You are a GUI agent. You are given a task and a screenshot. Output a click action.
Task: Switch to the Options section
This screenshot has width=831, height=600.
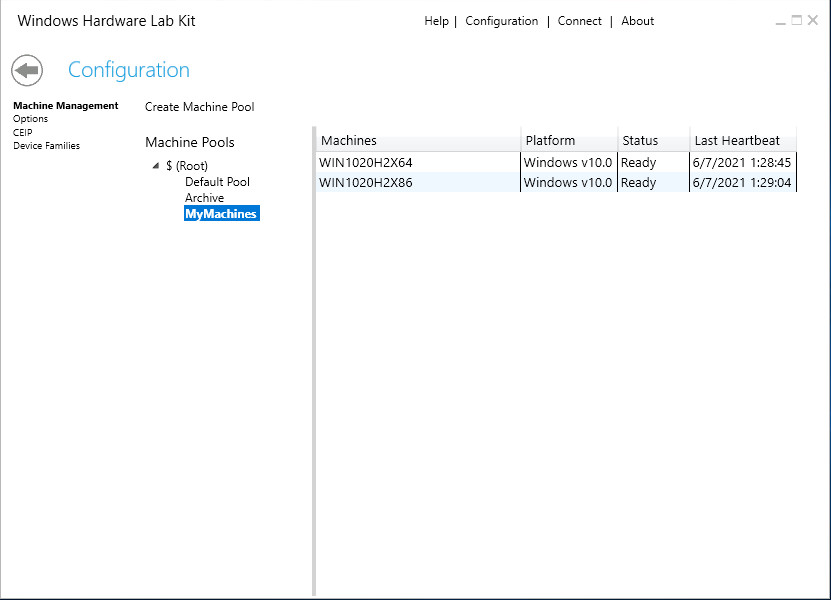click(31, 119)
